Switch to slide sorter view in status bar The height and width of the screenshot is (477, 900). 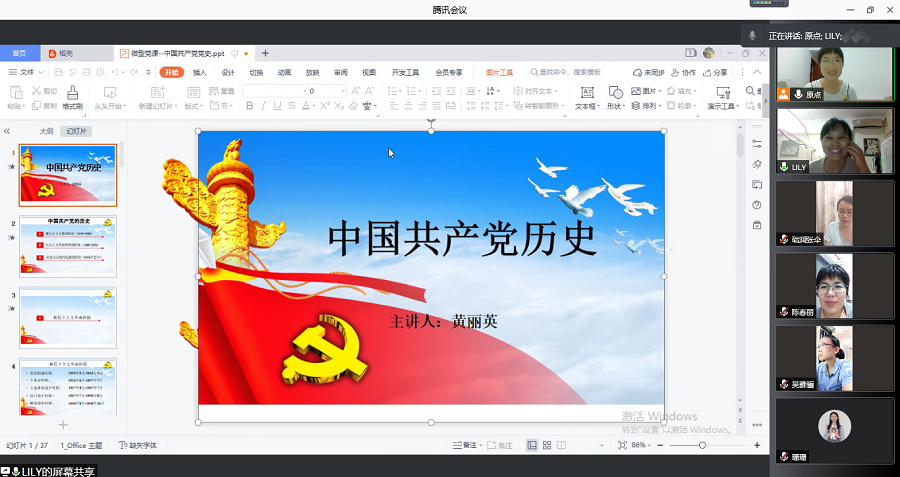(547, 445)
